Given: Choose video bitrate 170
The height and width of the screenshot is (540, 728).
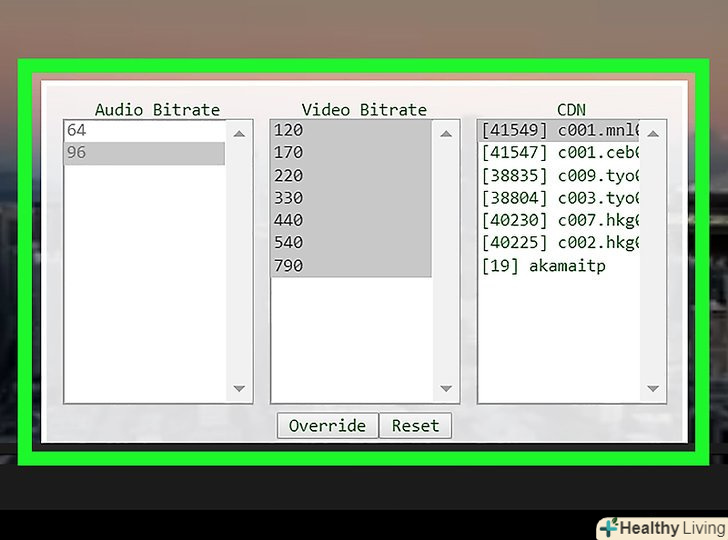Looking at the screenshot, I should pyautogui.click(x=350, y=153).
